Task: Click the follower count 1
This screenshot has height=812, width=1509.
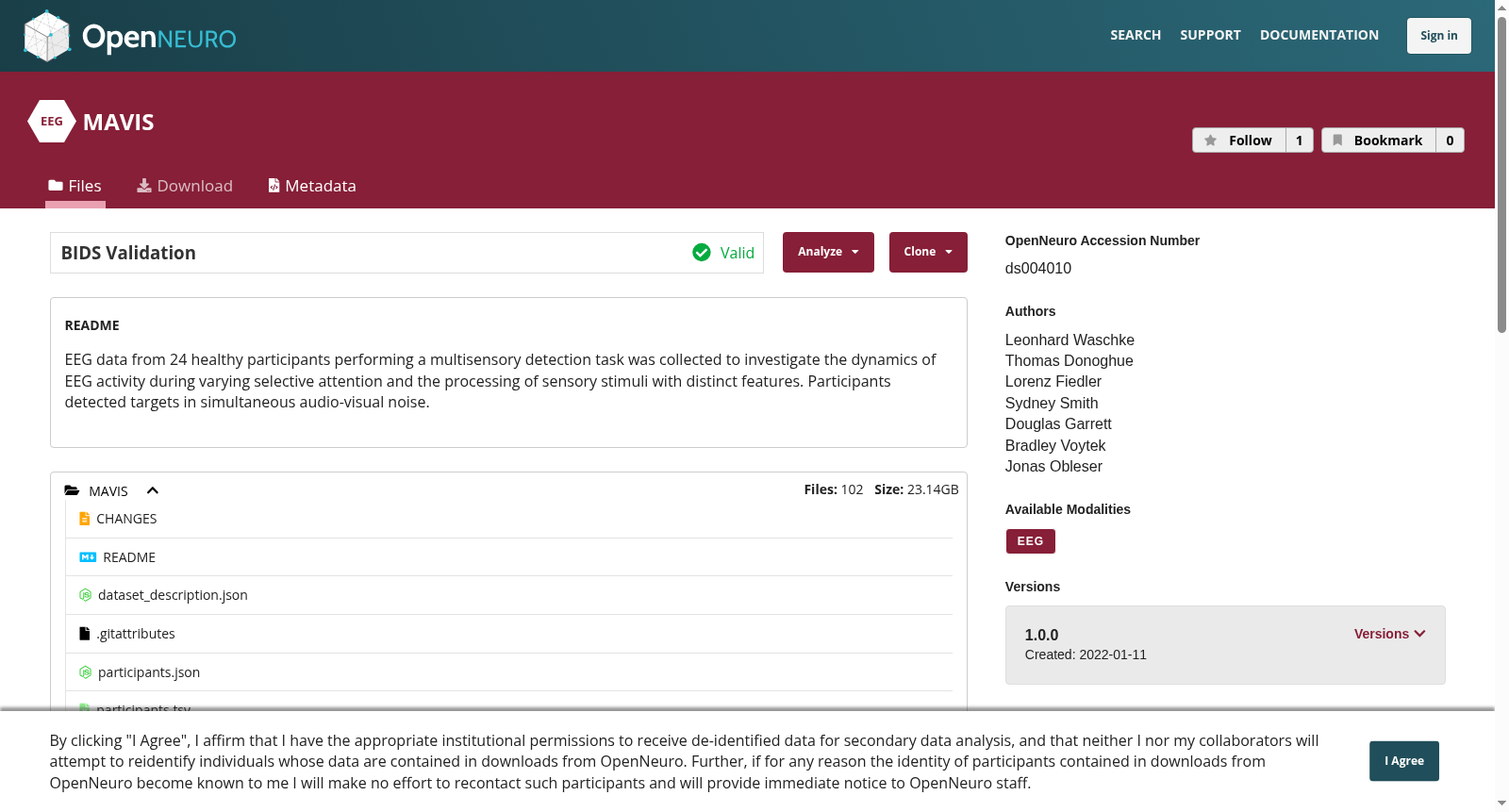Action: tap(1300, 141)
